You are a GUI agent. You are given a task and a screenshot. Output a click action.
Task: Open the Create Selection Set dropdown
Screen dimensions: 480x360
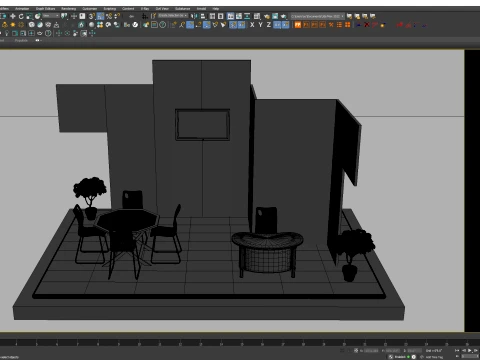coord(173,16)
